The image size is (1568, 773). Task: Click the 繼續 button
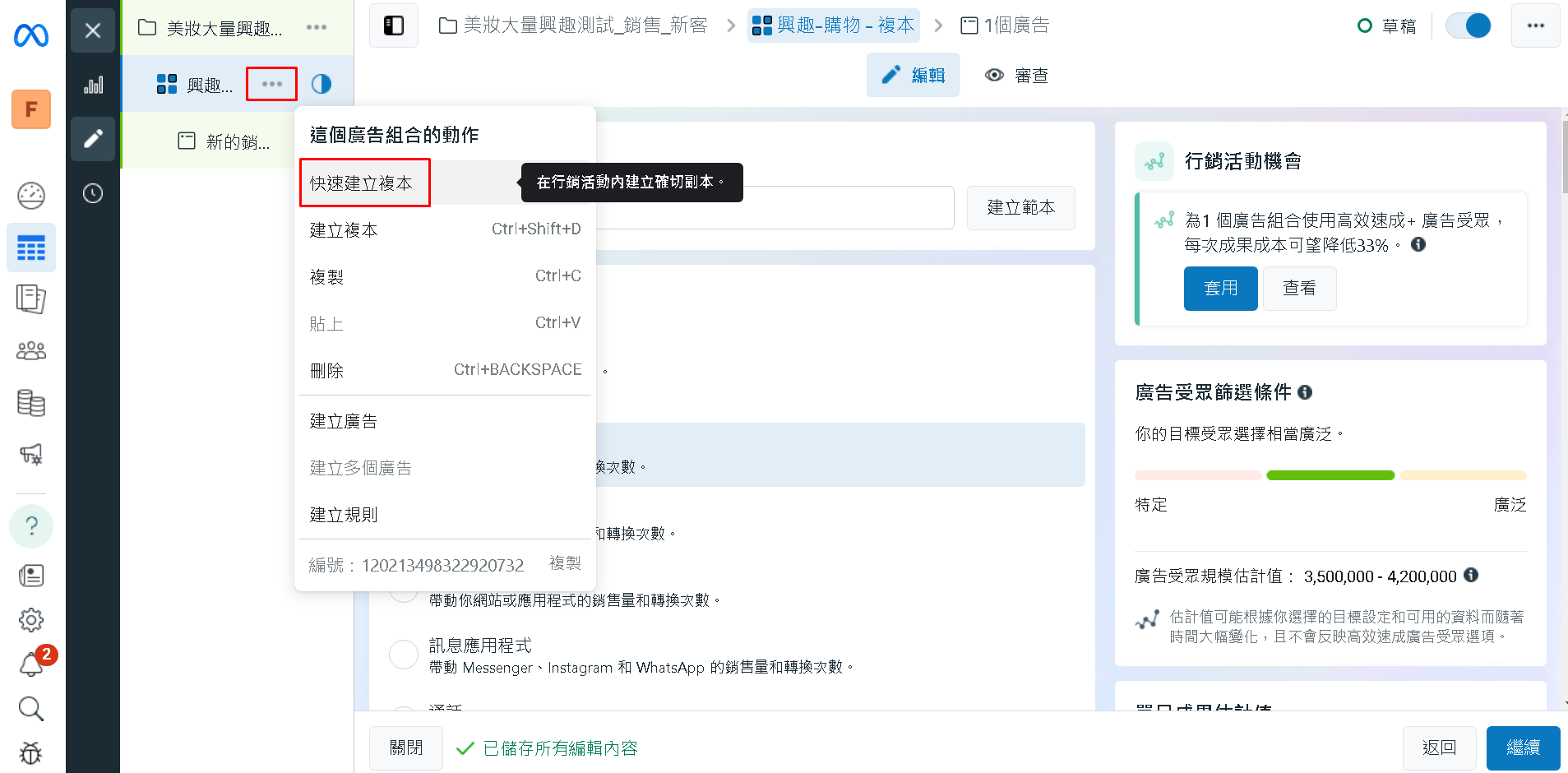click(x=1523, y=748)
